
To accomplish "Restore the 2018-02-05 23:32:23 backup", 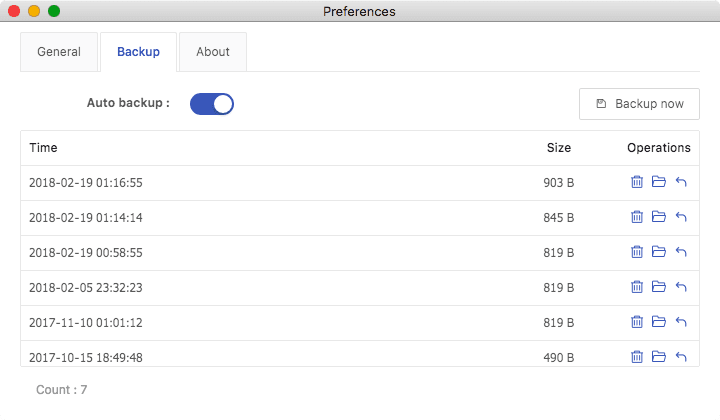I will point(681,287).
